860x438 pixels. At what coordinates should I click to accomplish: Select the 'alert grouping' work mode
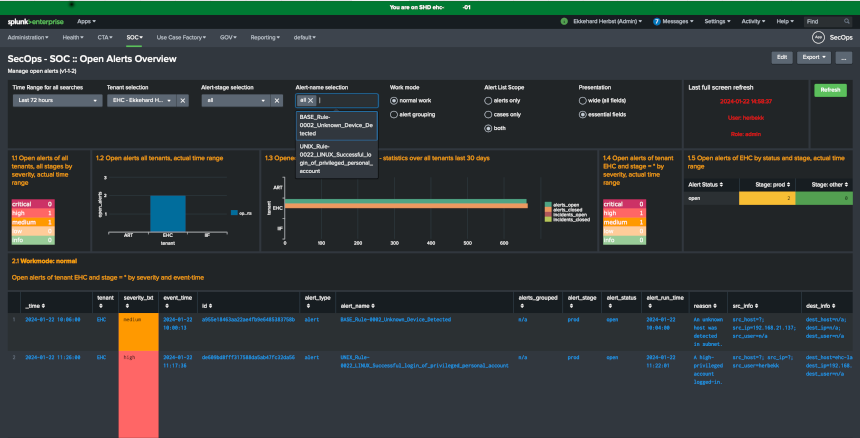pos(394,115)
